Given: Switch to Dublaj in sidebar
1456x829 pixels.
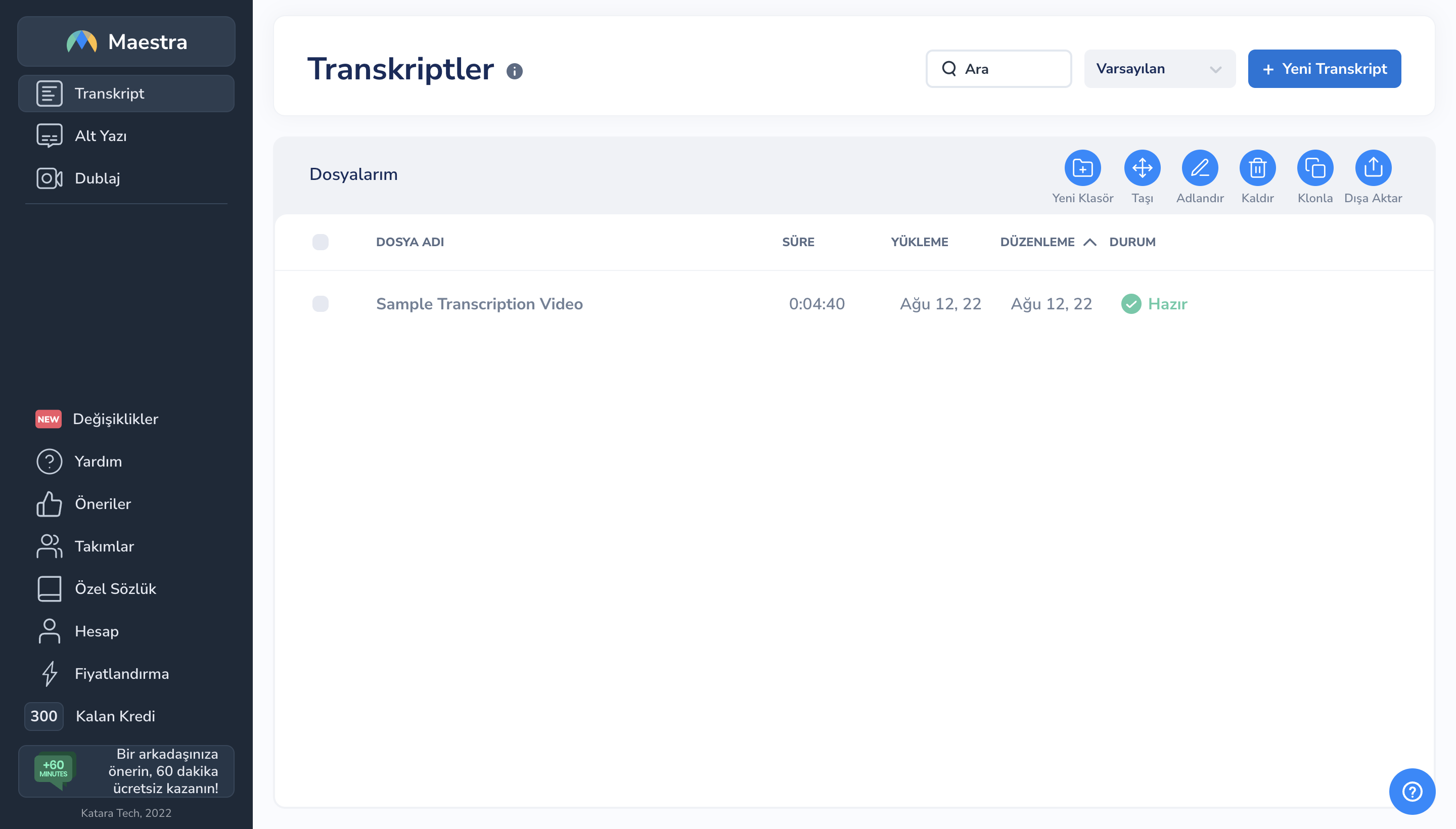Looking at the screenshot, I should pos(98,178).
